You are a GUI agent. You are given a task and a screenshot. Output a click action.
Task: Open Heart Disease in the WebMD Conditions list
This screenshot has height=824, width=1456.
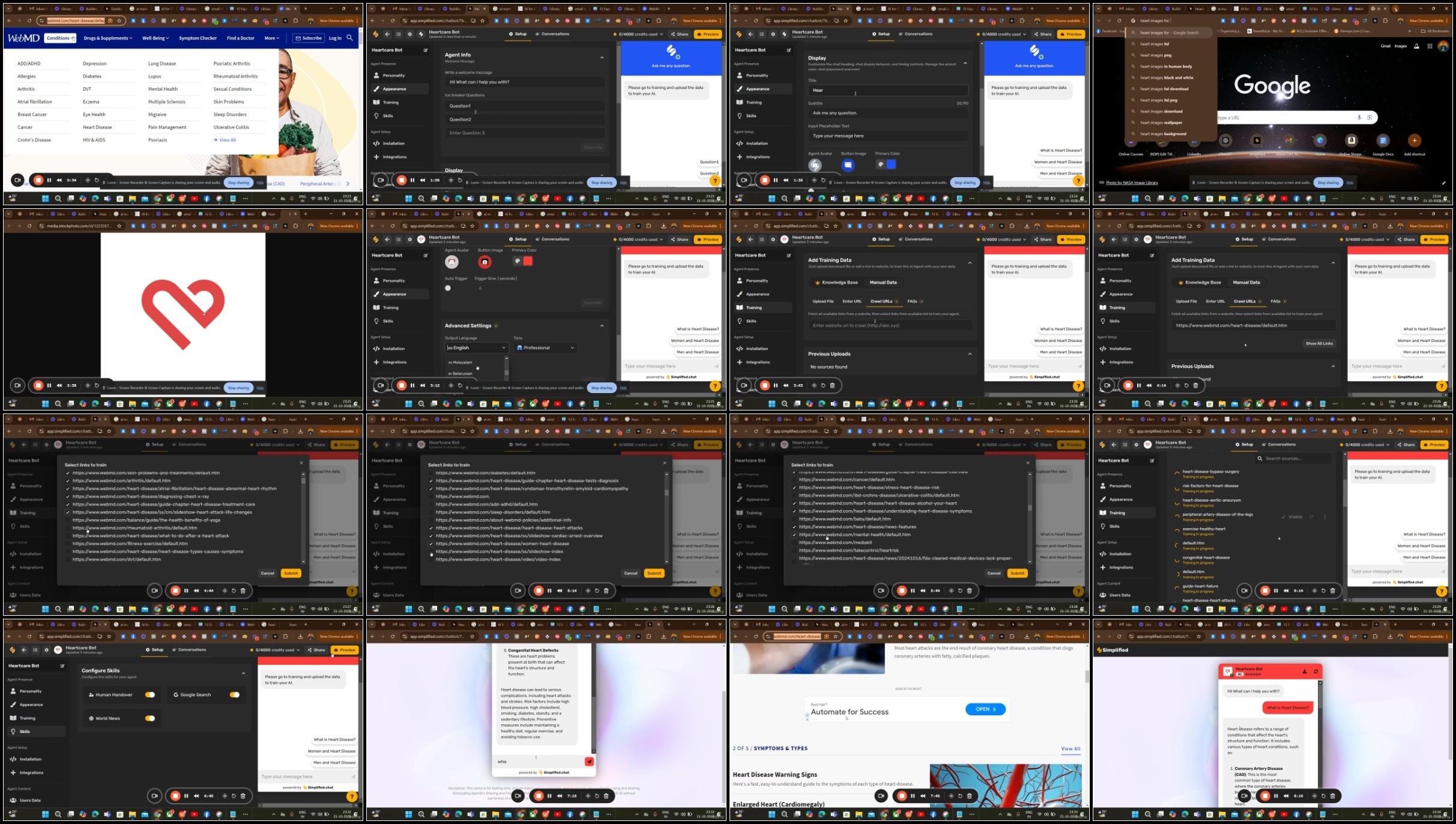97,127
